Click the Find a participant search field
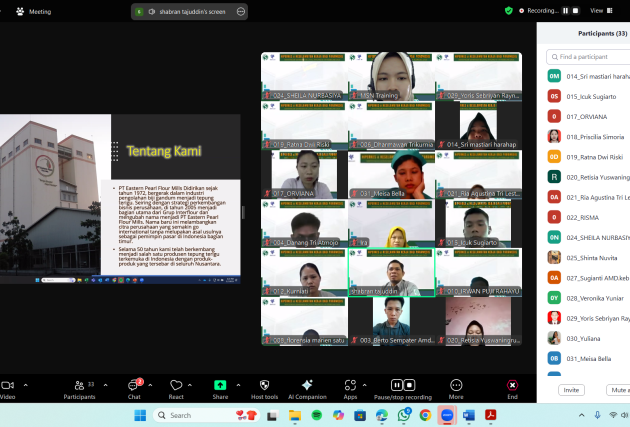Image resolution: width=630 pixels, height=427 pixels. click(x=592, y=58)
